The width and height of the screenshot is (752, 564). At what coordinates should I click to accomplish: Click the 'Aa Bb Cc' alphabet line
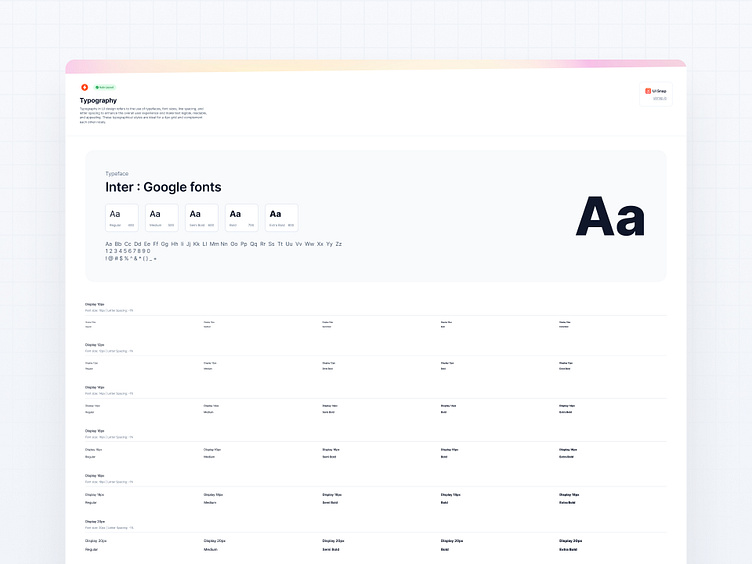tap(223, 244)
